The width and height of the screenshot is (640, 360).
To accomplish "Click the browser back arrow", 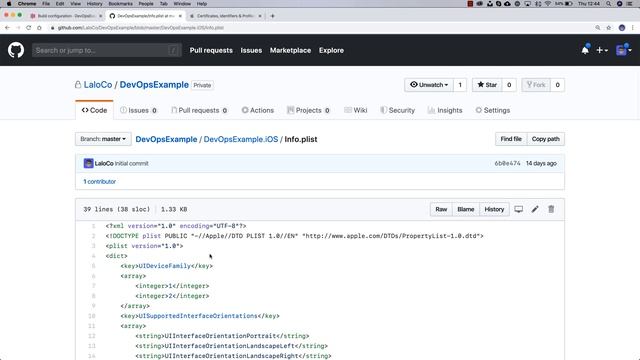I will pyautogui.click(x=7, y=28).
